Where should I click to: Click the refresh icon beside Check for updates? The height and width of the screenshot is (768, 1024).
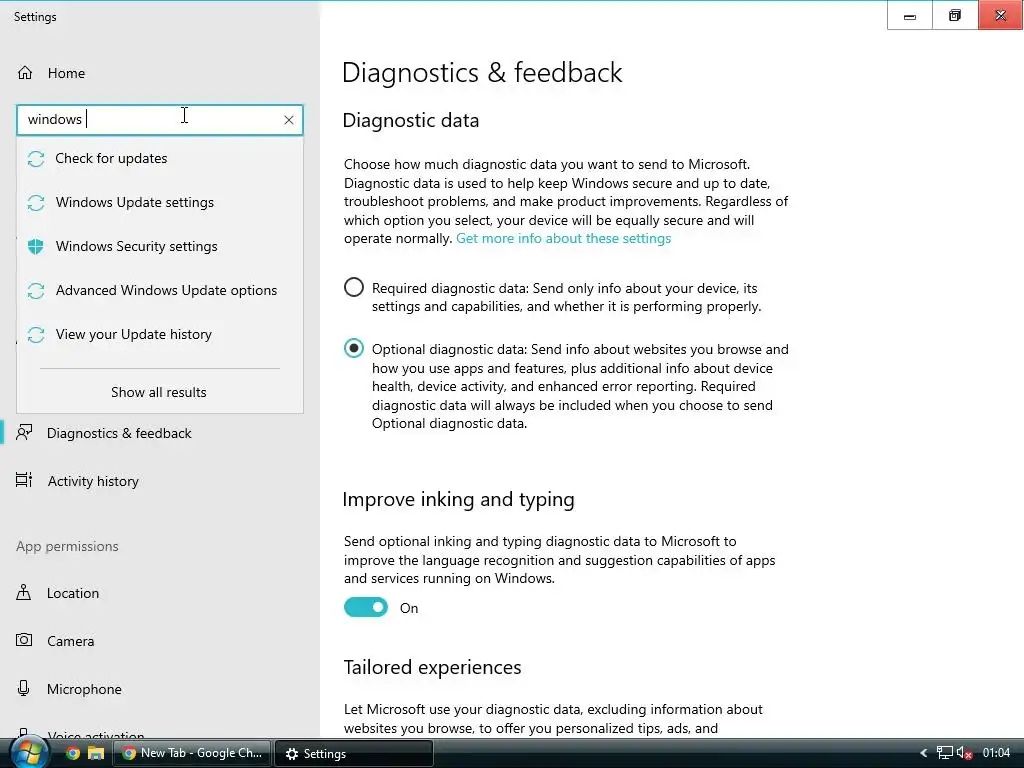coord(36,159)
